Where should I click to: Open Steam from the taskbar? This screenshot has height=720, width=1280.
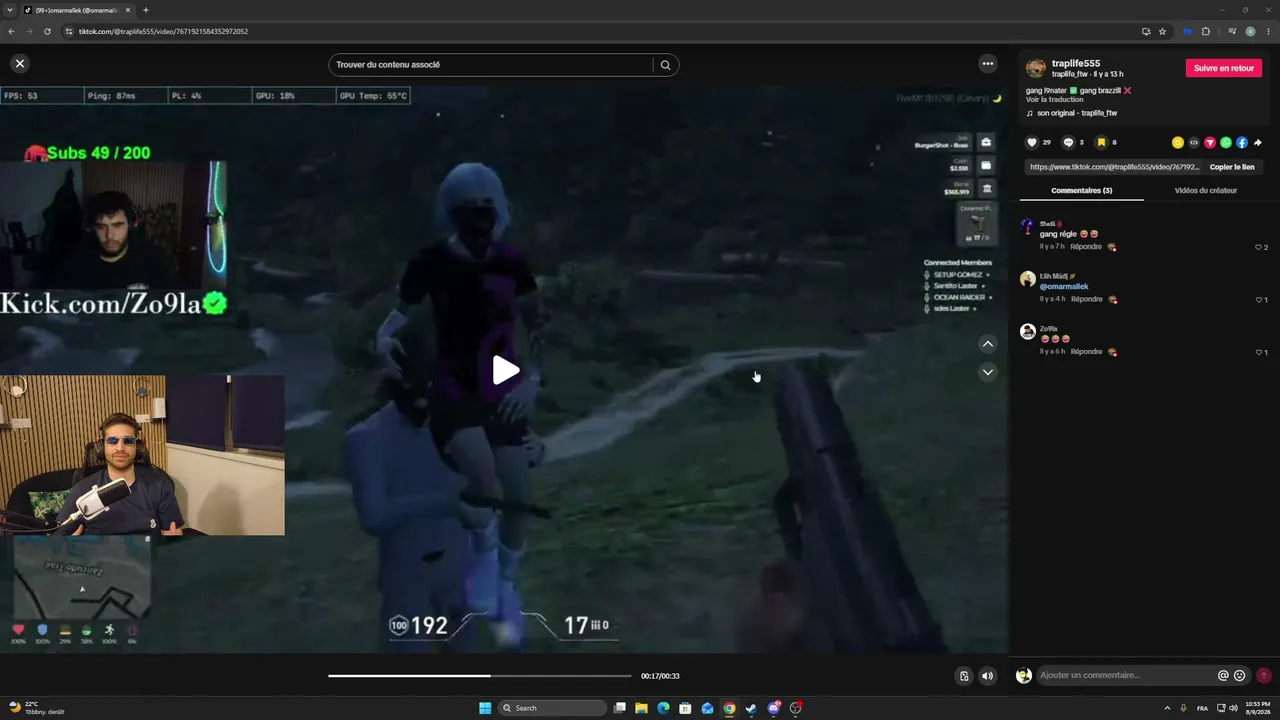[751, 708]
